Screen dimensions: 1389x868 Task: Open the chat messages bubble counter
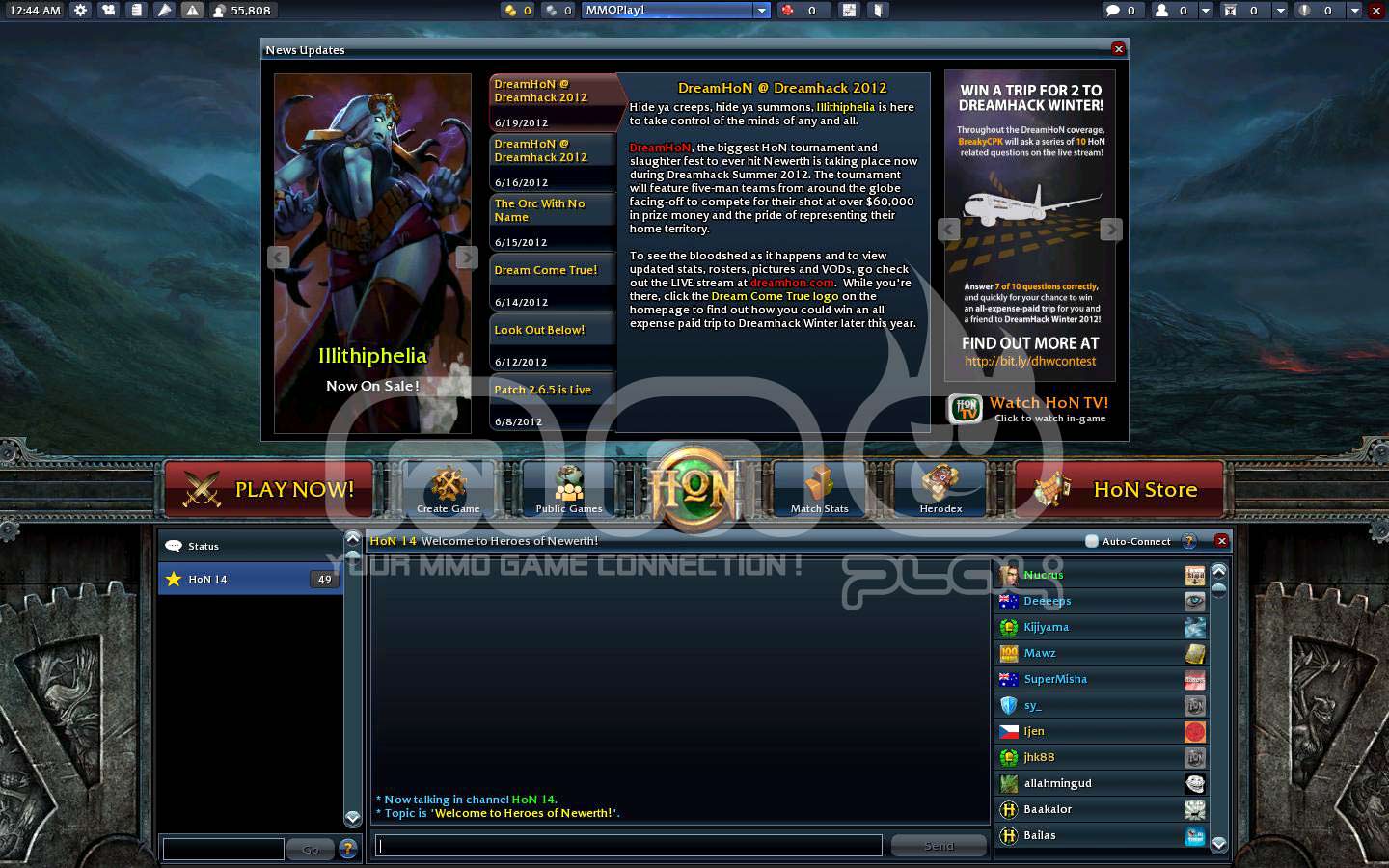(x=1112, y=11)
